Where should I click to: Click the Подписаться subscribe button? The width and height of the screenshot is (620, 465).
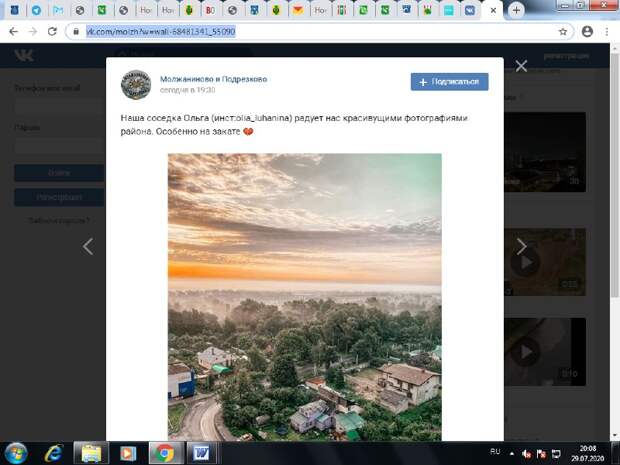(x=450, y=82)
